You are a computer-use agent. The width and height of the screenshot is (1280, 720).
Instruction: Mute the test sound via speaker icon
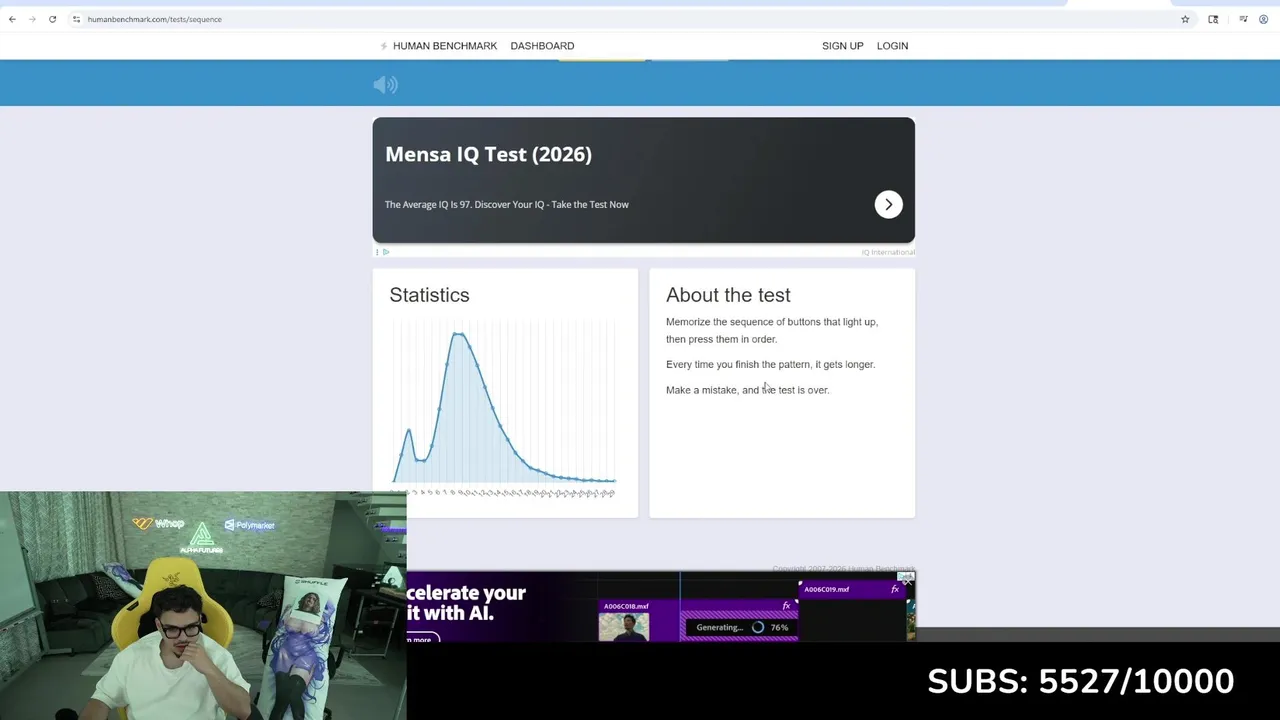pos(385,85)
